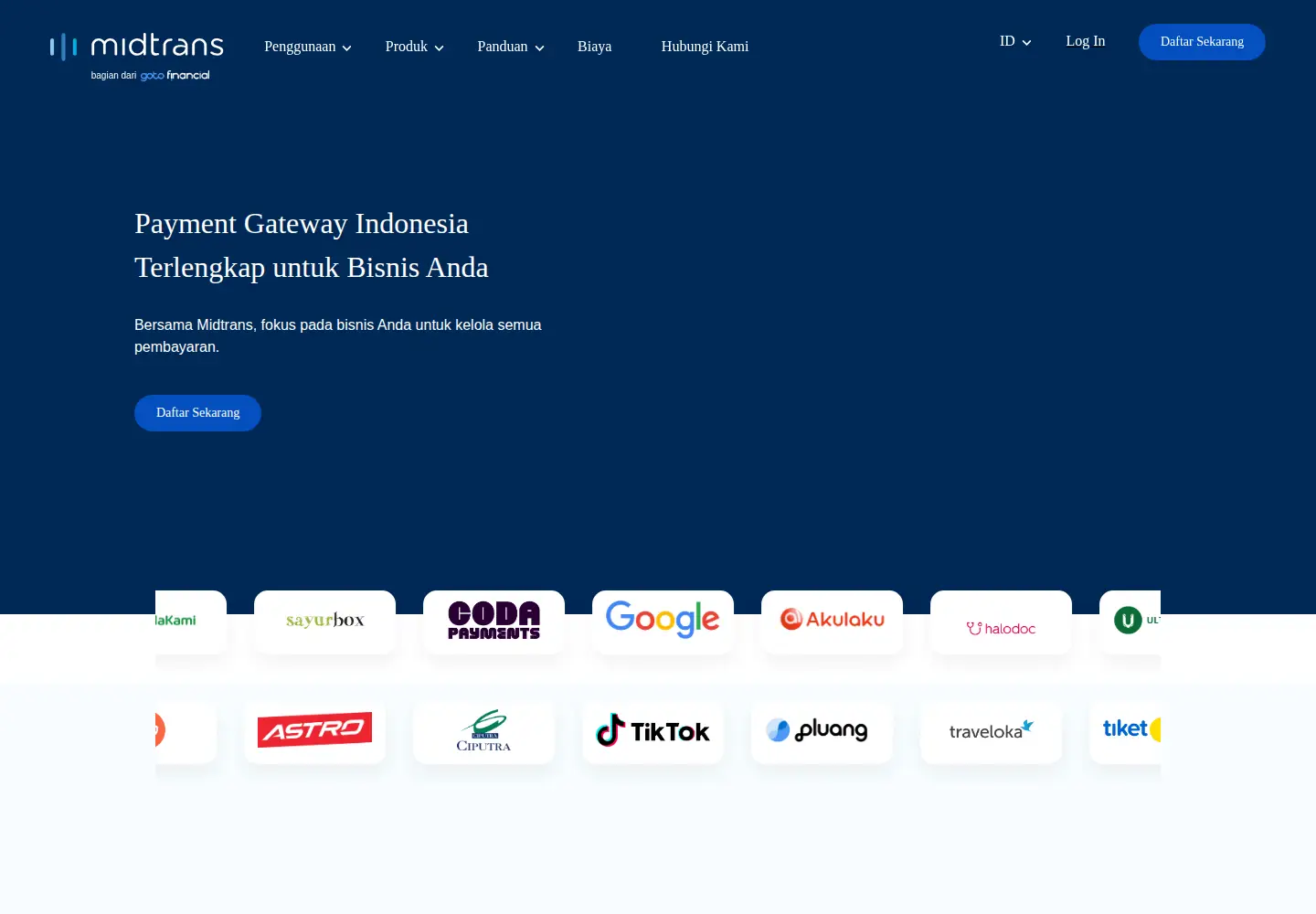Open the Halodoc logo card

pos(1001,622)
